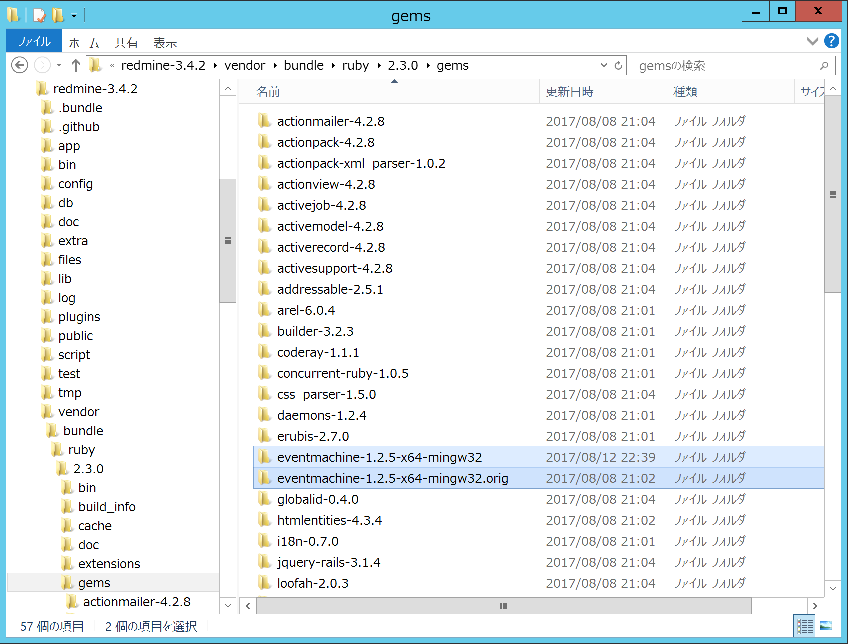Open the address bar history dropdown

click(604, 65)
